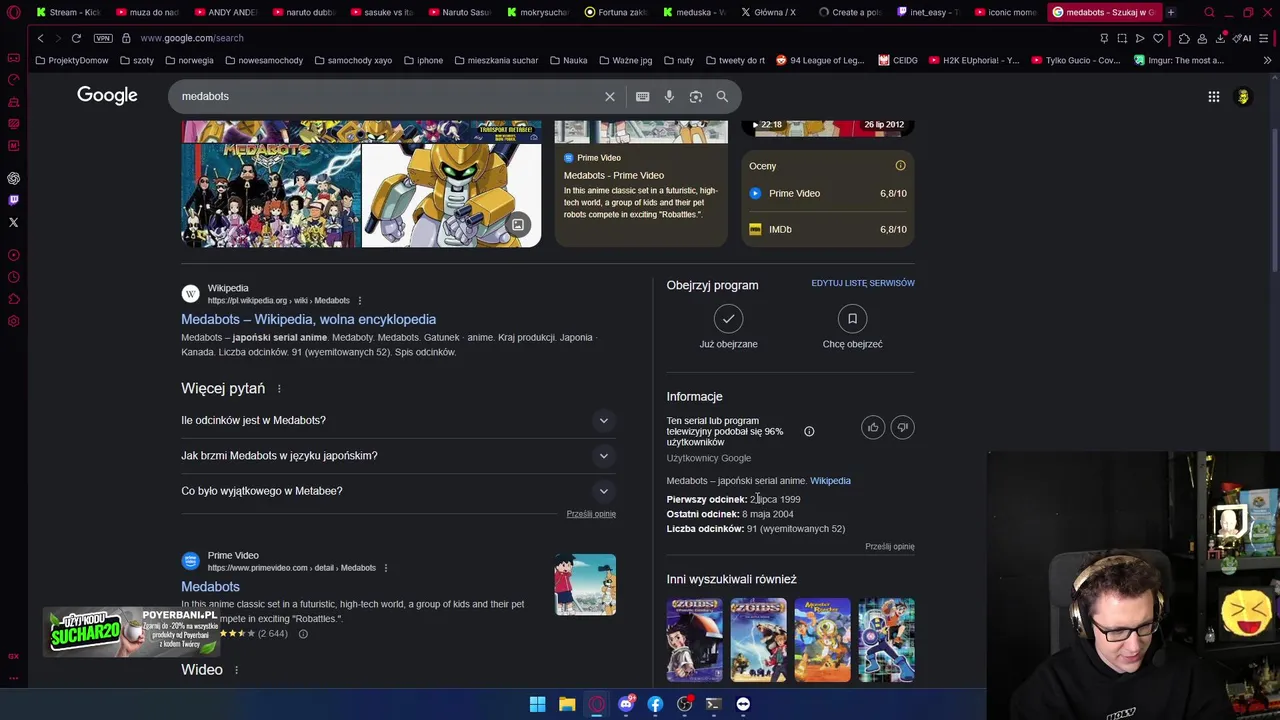Open the on-screen keyboard in Google search

pyautogui.click(x=642, y=96)
